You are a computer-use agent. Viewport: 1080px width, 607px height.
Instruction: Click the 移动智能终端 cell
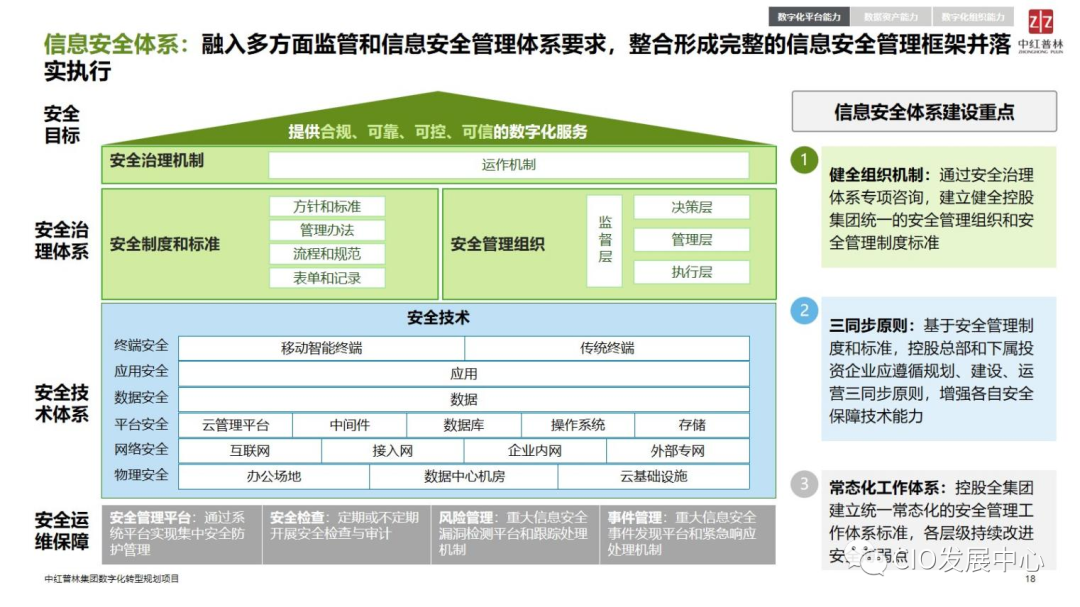pyautogui.click(x=322, y=348)
